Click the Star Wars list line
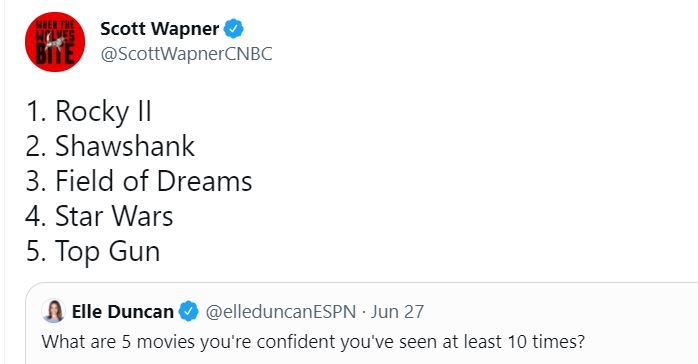The width and height of the screenshot is (698, 364). (x=99, y=216)
